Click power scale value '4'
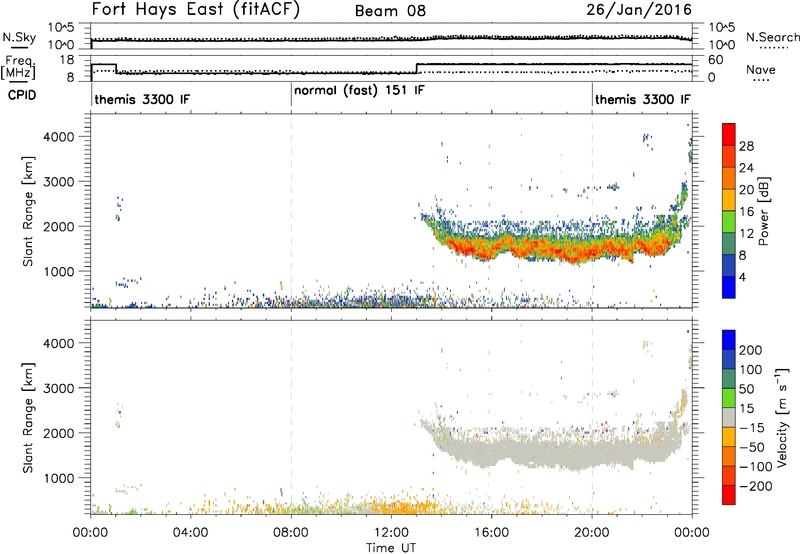 coord(743,277)
